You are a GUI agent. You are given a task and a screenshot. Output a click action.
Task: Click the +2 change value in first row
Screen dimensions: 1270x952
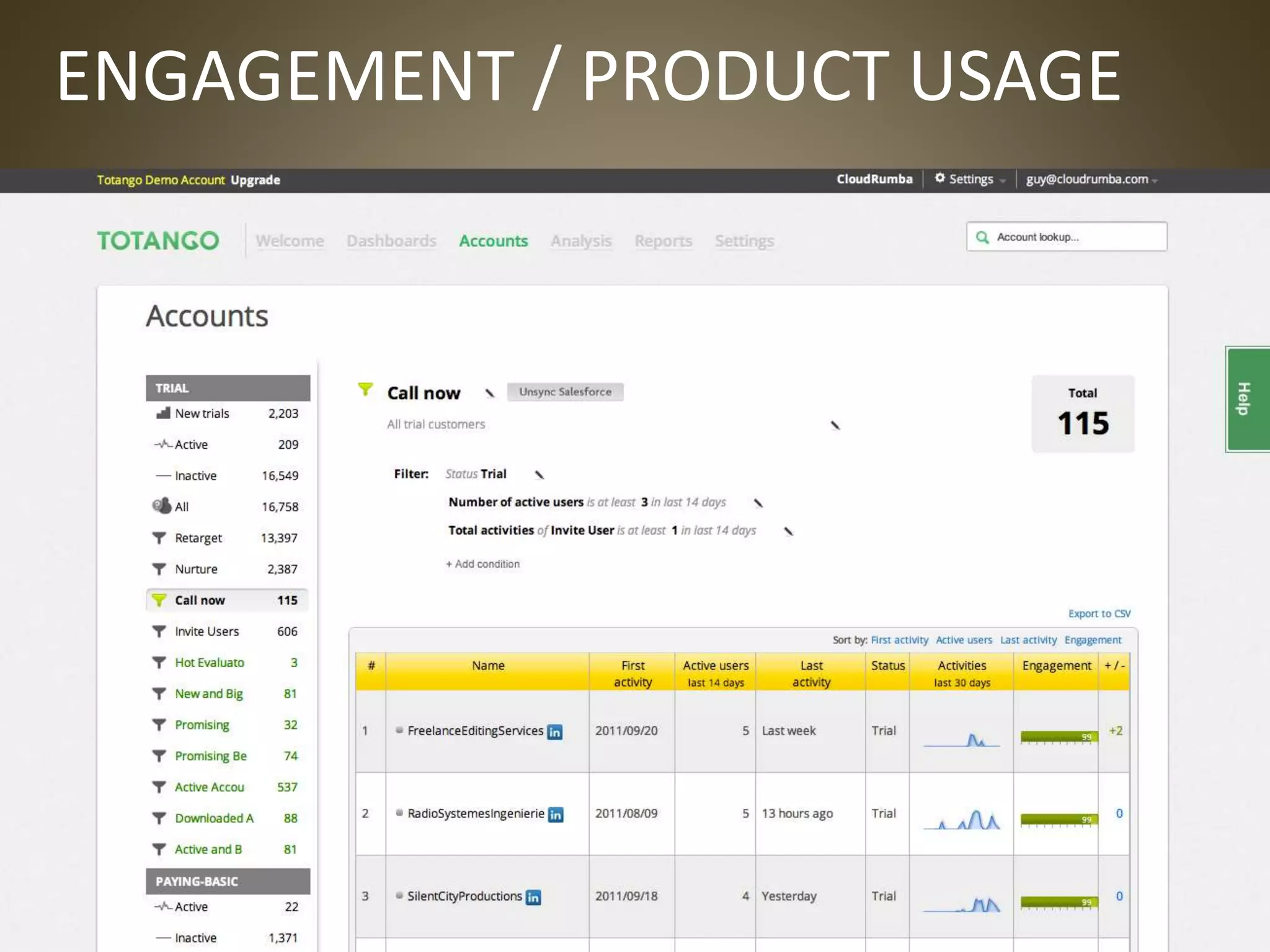coord(1116,731)
